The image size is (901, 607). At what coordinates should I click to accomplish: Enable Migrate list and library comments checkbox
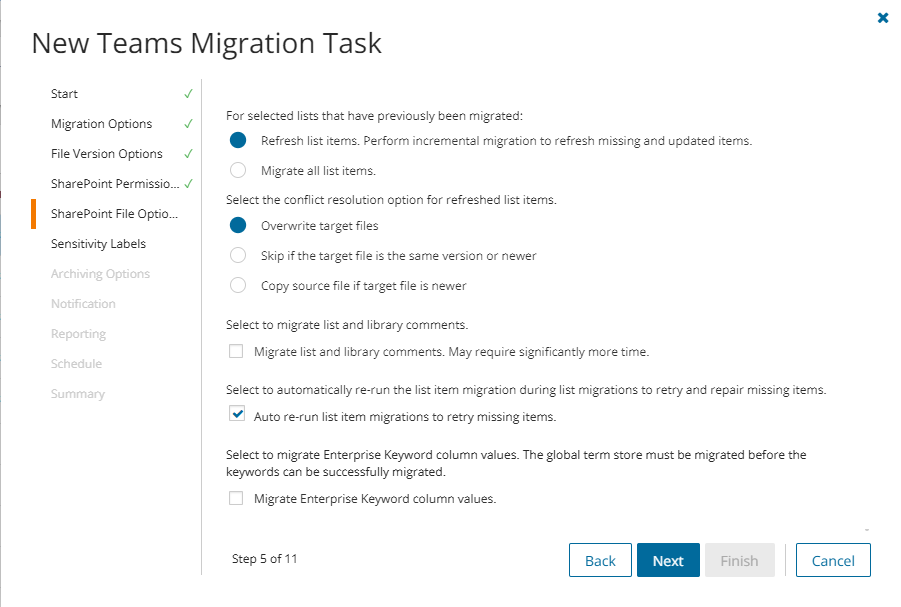(x=236, y=351)
